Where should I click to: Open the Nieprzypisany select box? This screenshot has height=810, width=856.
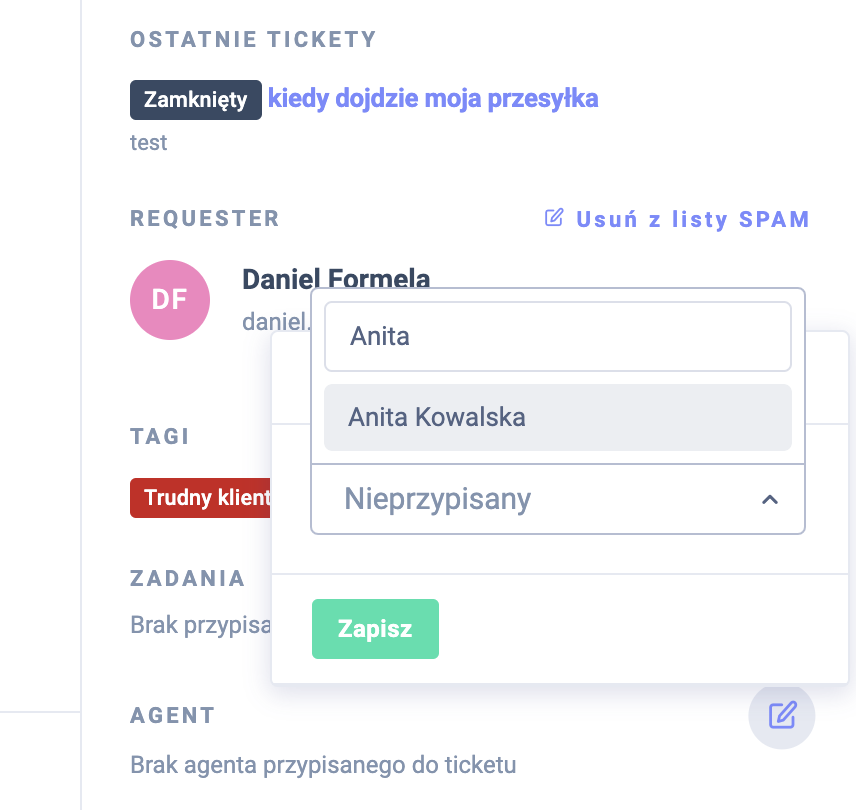540,499
